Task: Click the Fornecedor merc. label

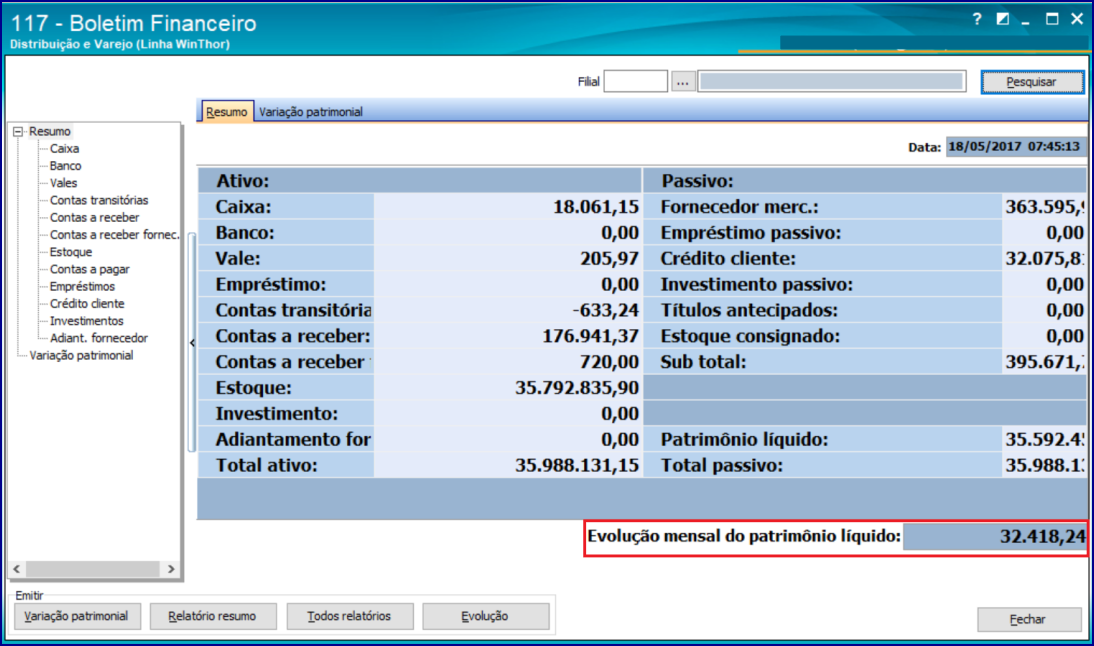Action: pos(740,207)
